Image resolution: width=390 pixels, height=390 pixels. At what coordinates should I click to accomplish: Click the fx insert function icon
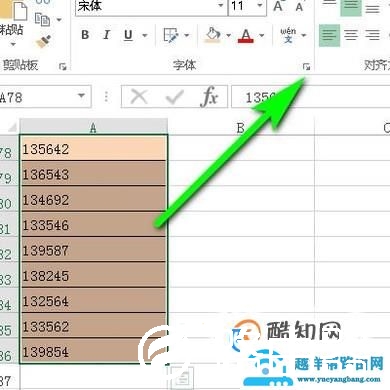coord(209,97)
